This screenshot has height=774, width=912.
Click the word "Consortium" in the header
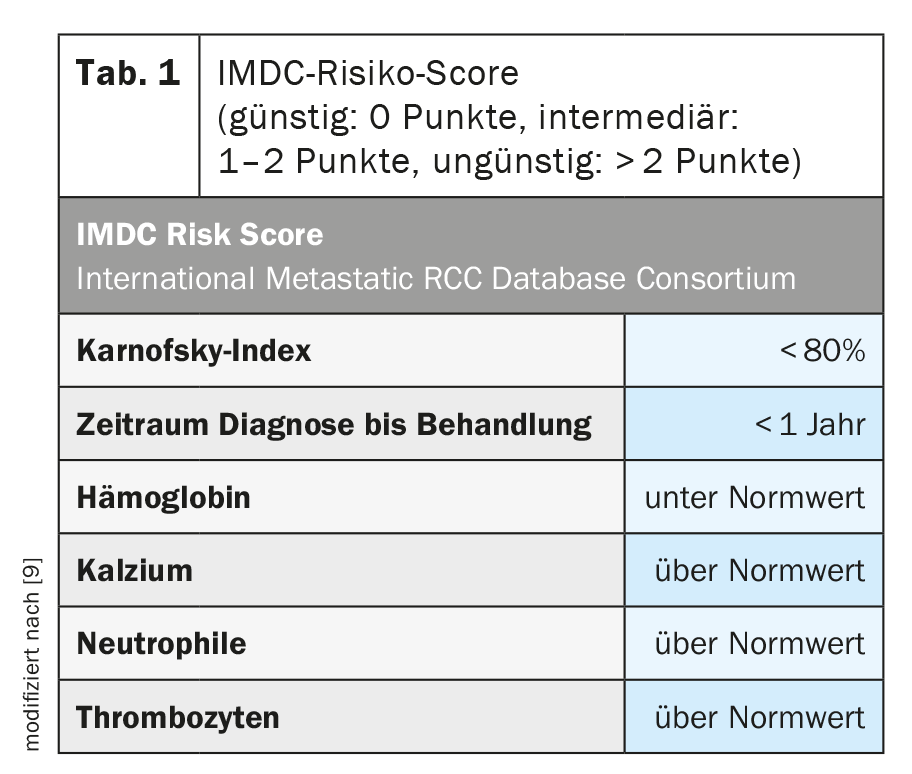[x=716, y=277]
